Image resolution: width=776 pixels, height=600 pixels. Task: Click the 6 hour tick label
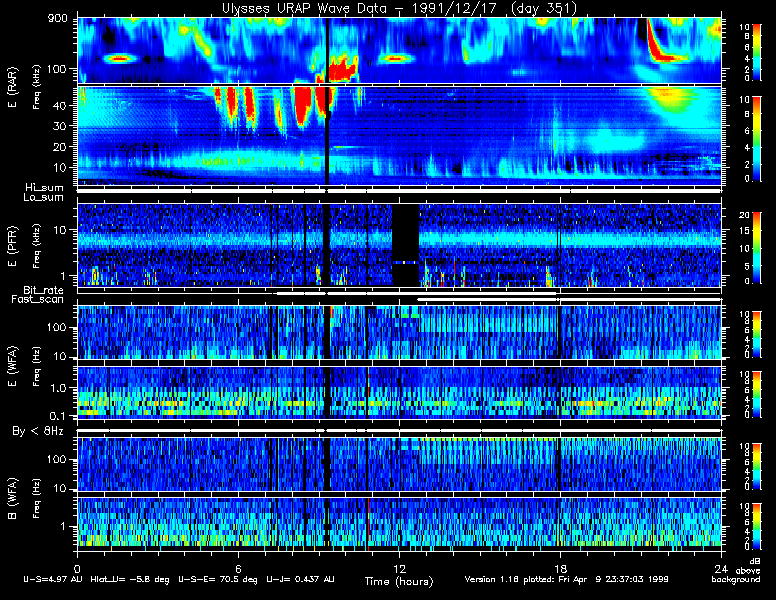click(x=238, y=568)
